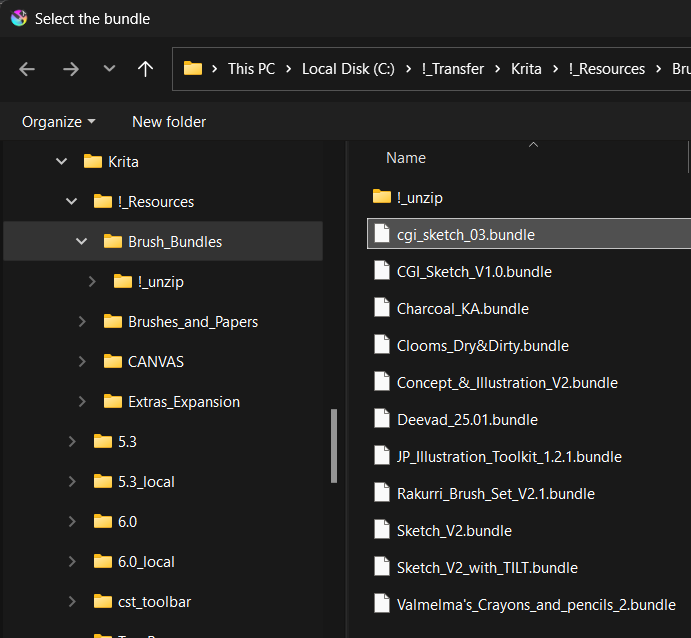Click the Forward navigation arrow
The width and height of the screenshot is (691, 638).
pyautogui.click(x=70, y=69)
